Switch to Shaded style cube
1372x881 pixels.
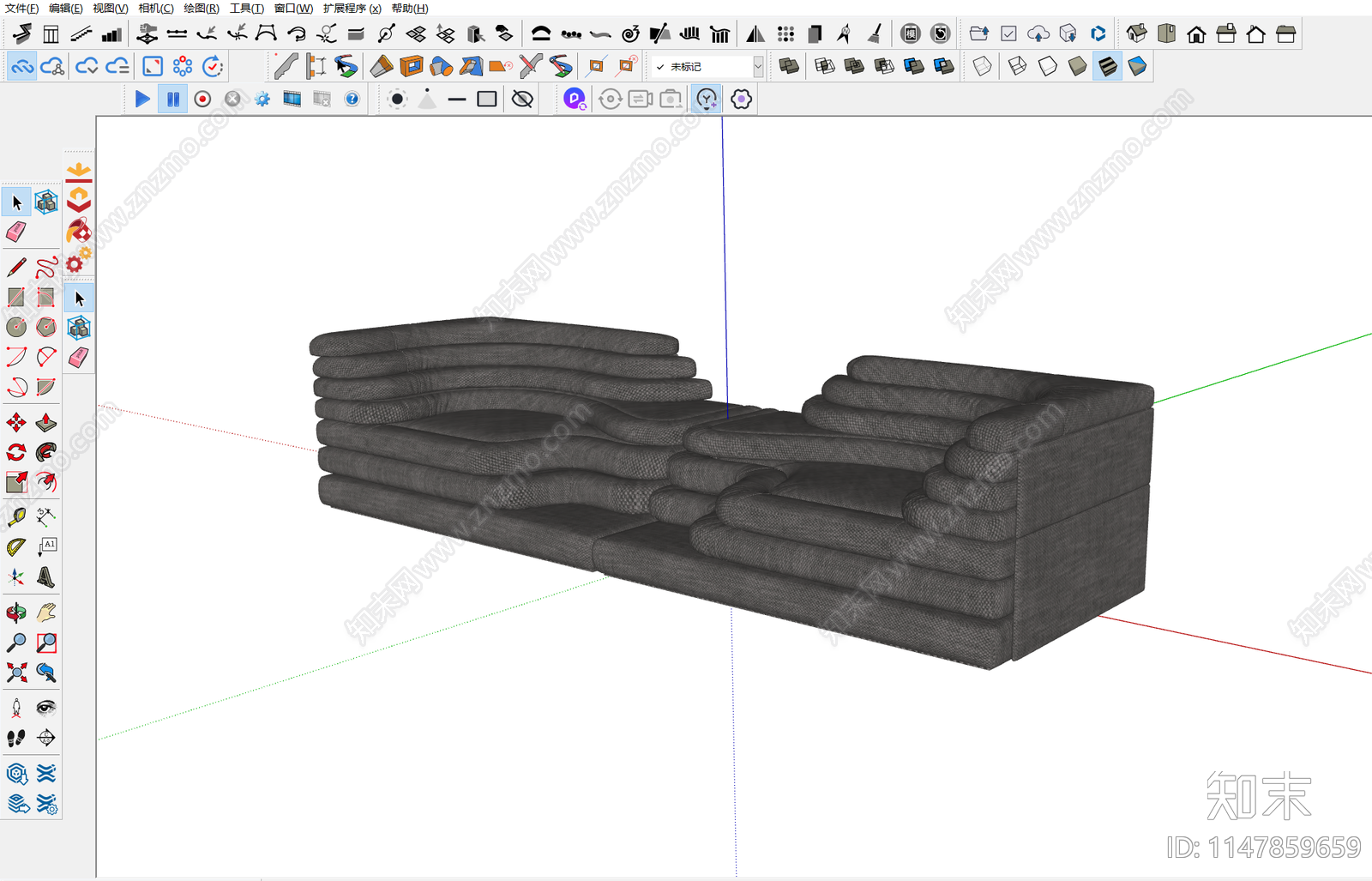coord(1078,66)
